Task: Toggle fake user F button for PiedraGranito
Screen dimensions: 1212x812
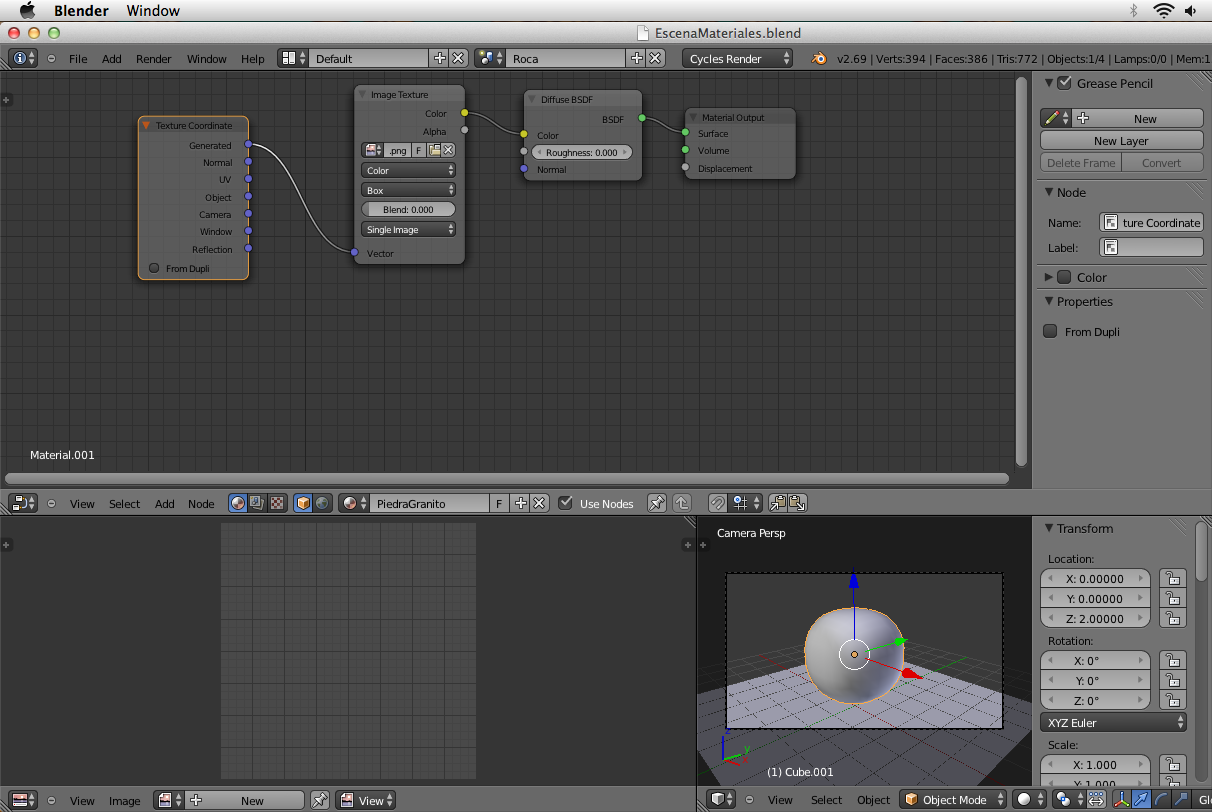Action: [x=499, y=503]
